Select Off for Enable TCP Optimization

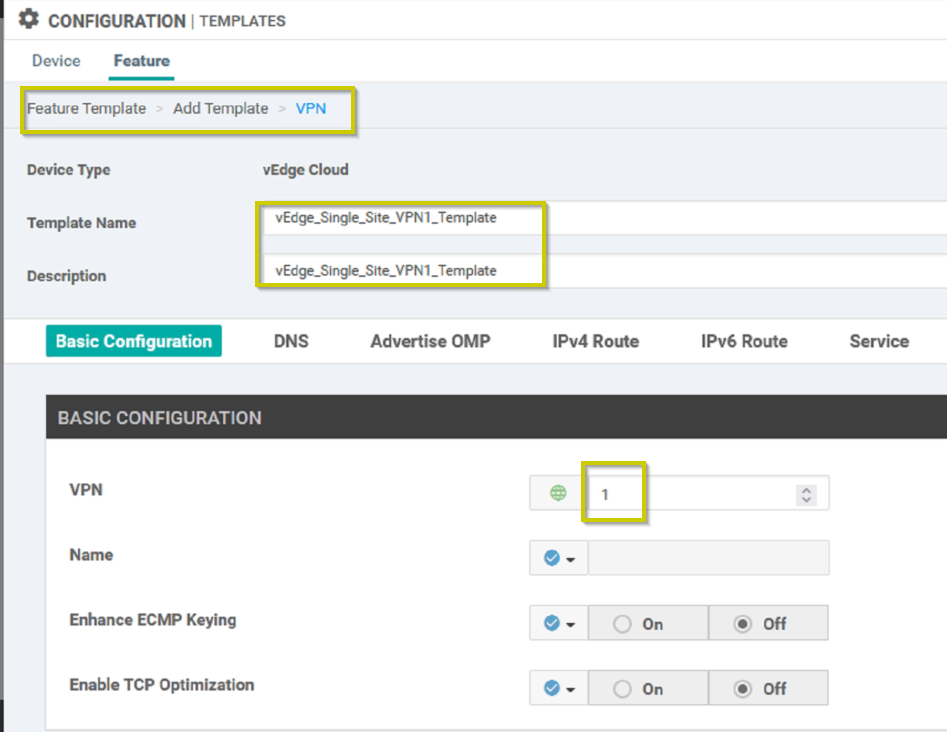point(768,689)
